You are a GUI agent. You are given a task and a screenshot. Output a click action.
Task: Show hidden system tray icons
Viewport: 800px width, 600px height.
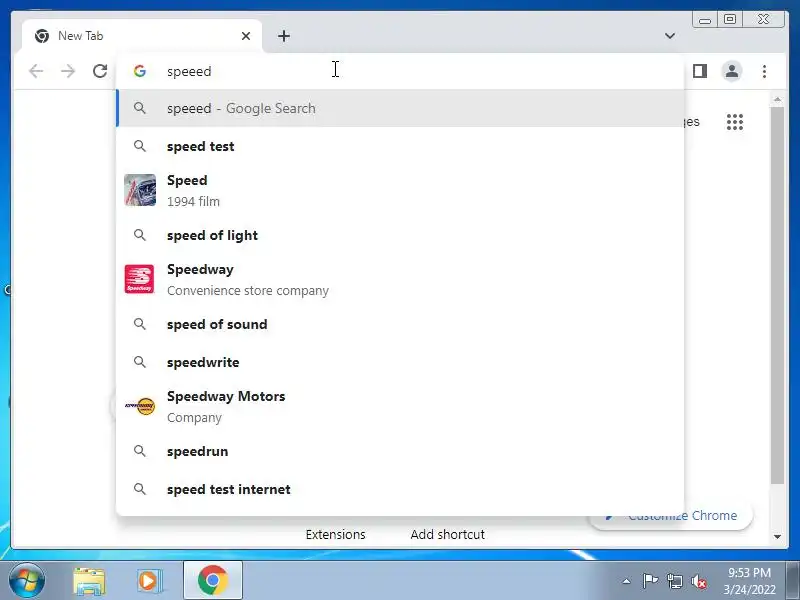[627, 581]
